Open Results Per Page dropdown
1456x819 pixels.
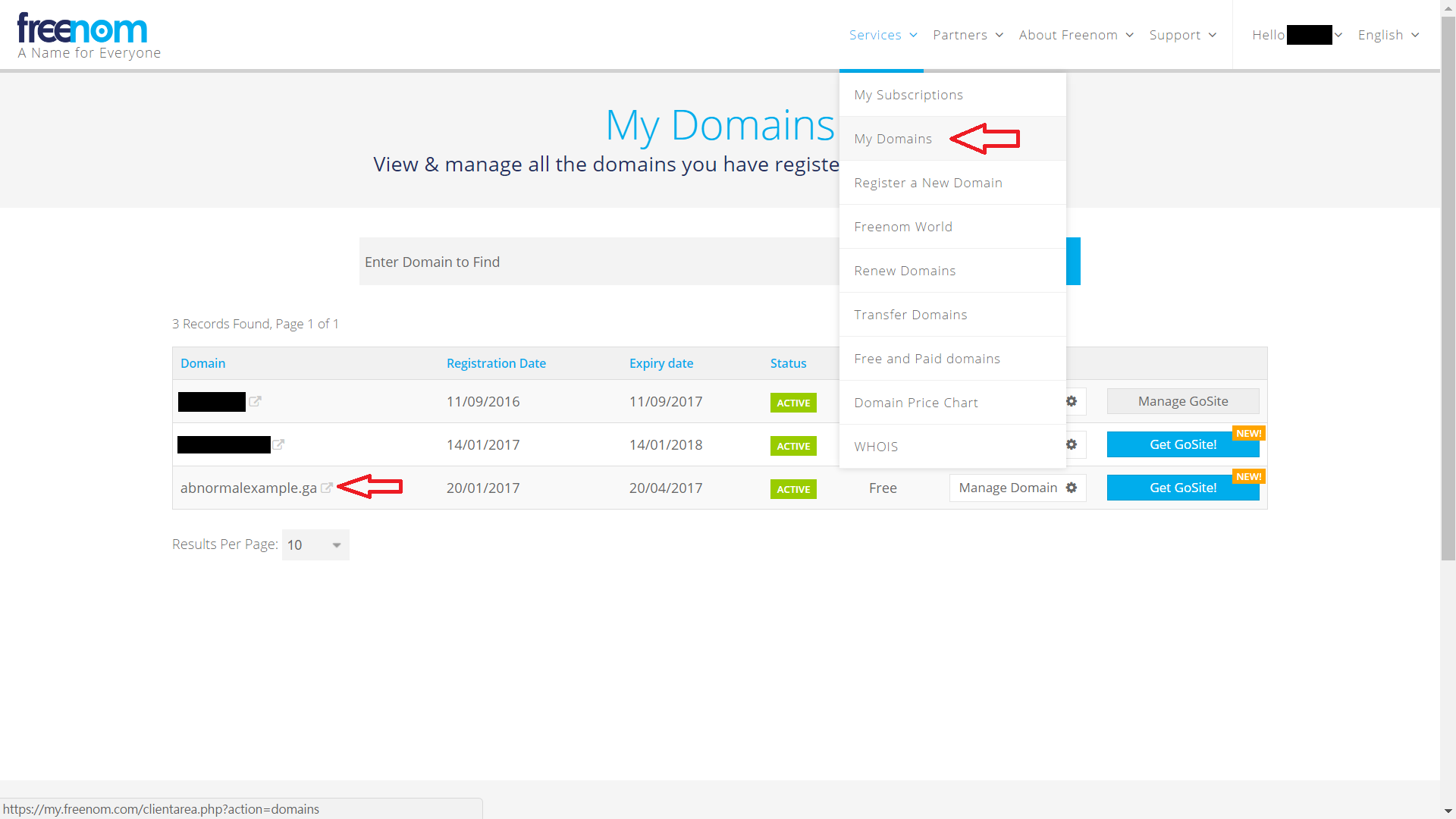315,544
